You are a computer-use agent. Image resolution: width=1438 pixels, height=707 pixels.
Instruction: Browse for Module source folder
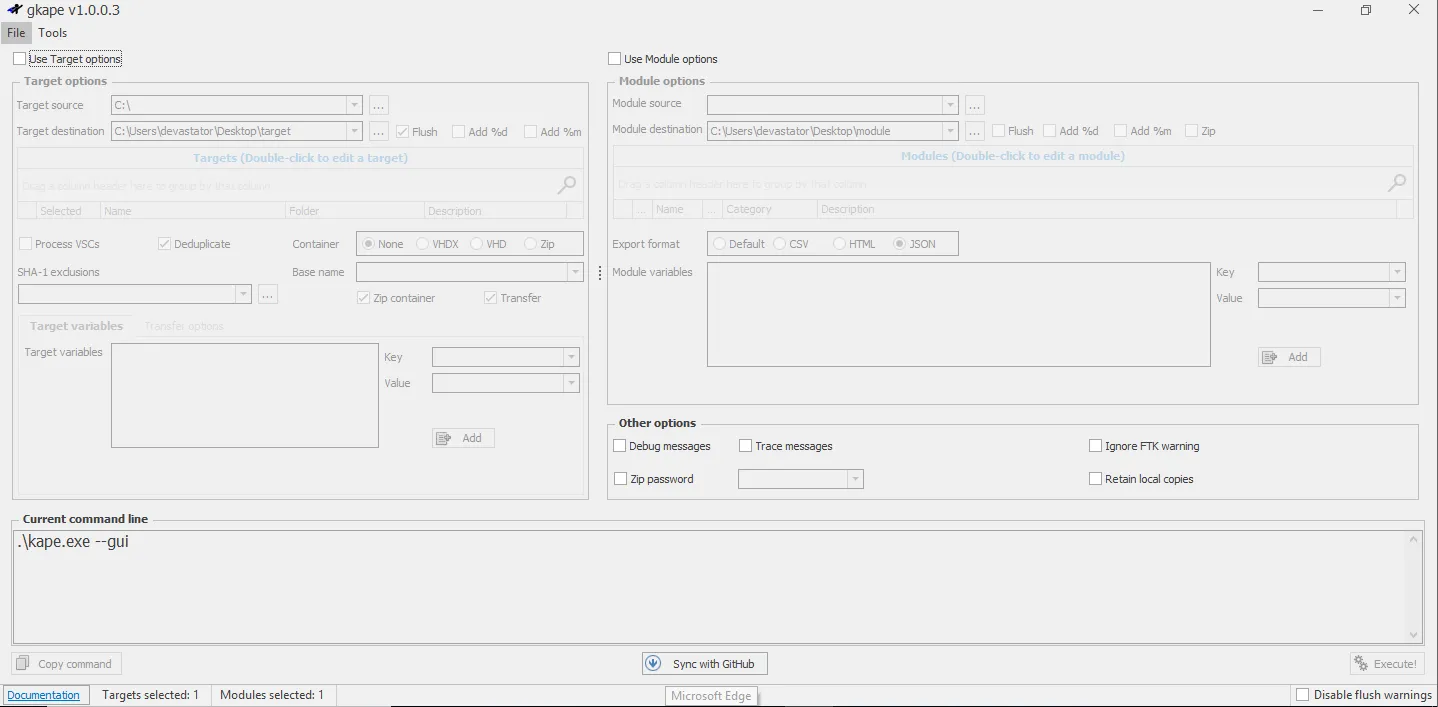[x=975, y=105]
